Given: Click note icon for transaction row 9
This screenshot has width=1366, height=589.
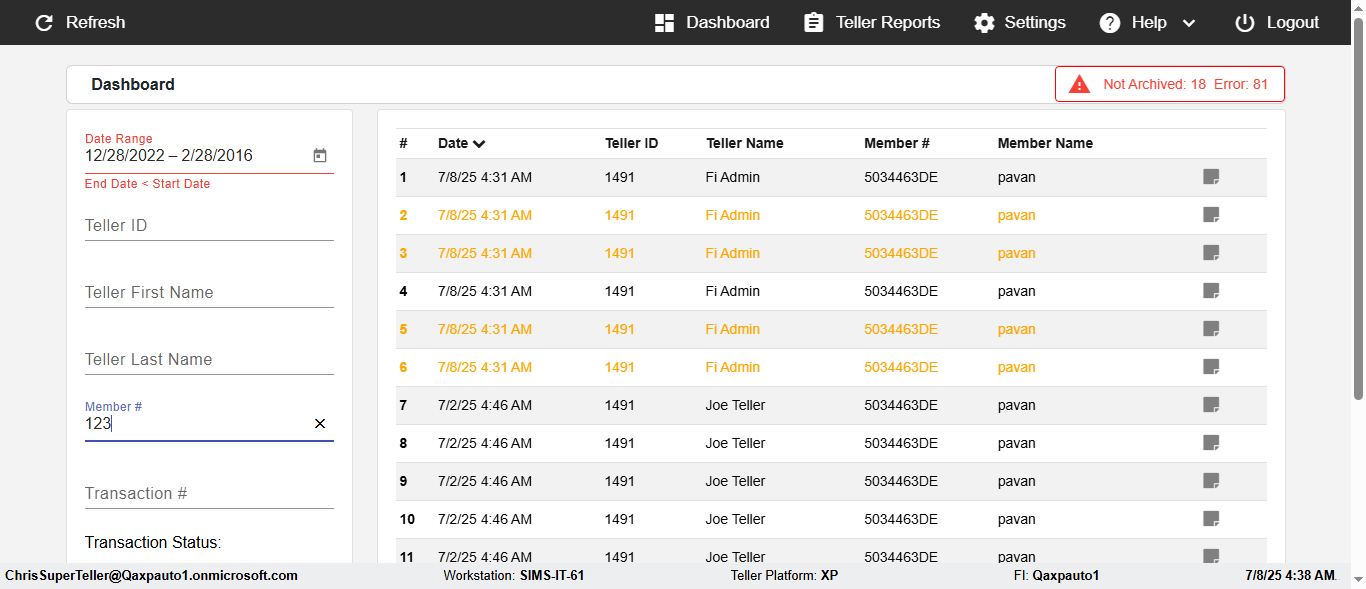Looking at the screenshot, I should coord(1211,481).
